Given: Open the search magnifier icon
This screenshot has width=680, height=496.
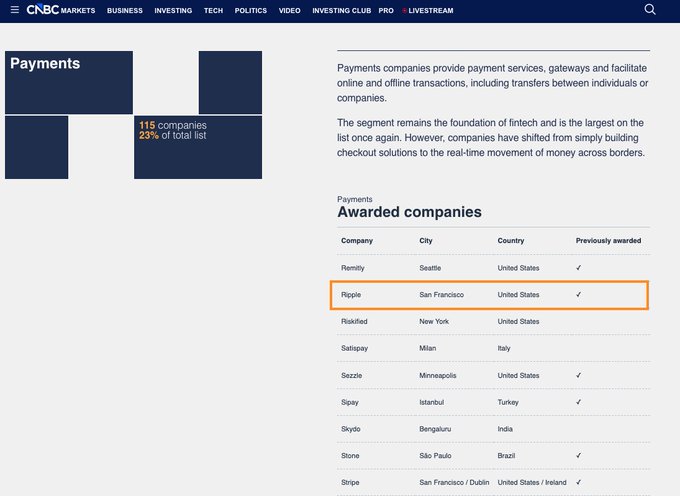Looking at the screenshot, I should tap(650, 9).
